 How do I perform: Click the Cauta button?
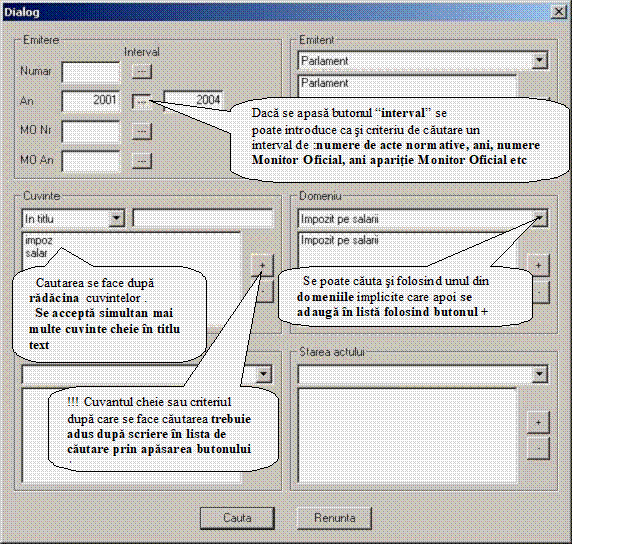[237, 518]
